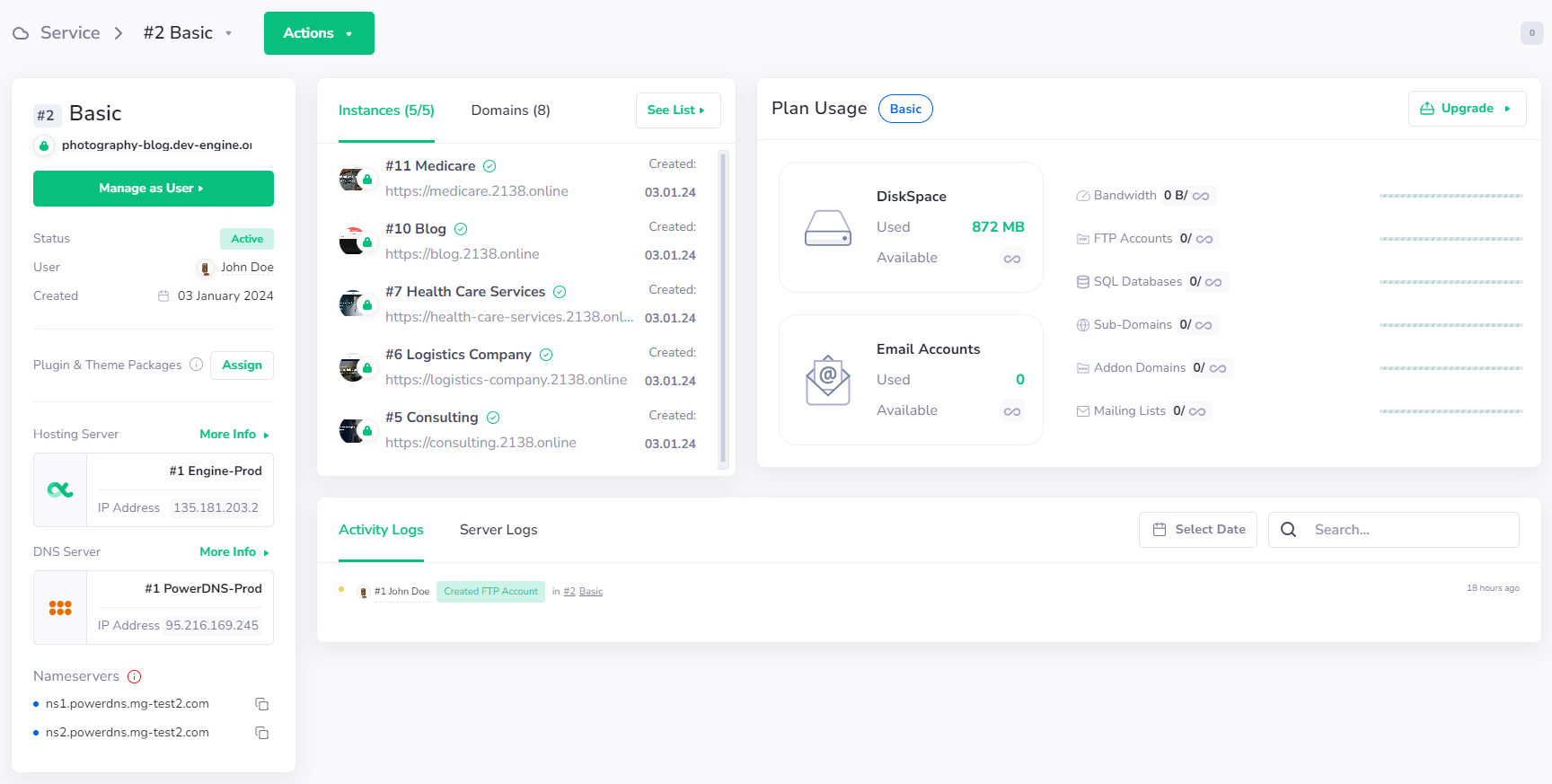Copy ns2.powerdns.mg-test2.com nameserver
The width and height of the screenshot is (1552, 784).
tap(262, 733)
